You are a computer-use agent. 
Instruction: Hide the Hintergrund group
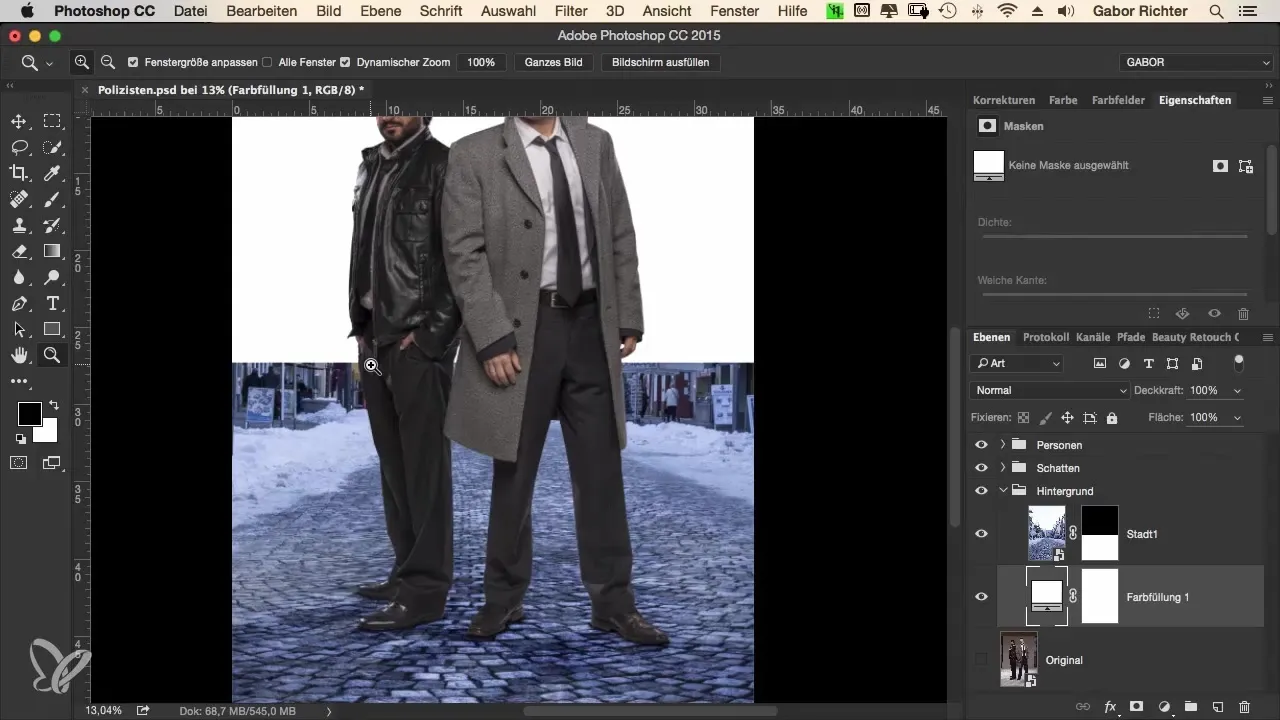(x=981, y=491)
